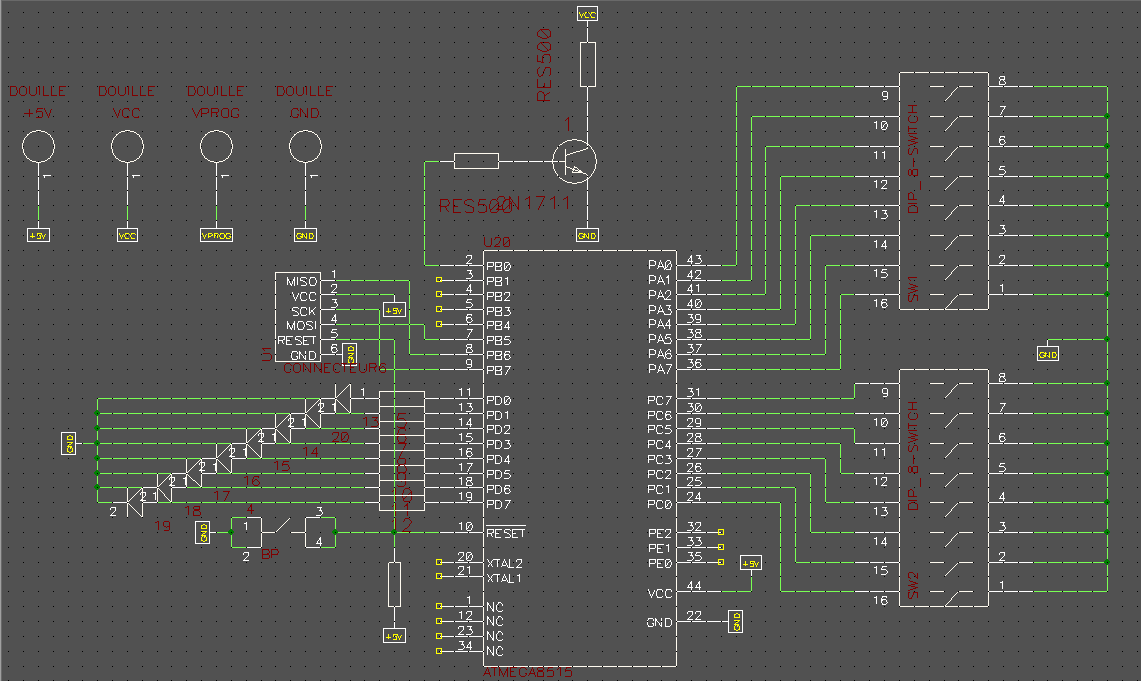Select the DOUILLE VPROG socket circle

(216, 147)
